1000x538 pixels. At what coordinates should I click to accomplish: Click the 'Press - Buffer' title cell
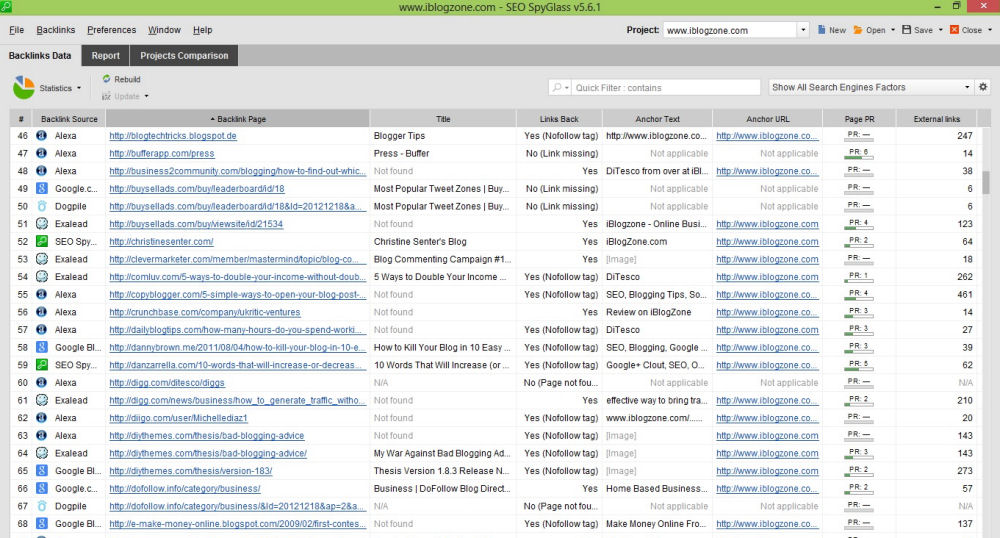click(402, 154)
